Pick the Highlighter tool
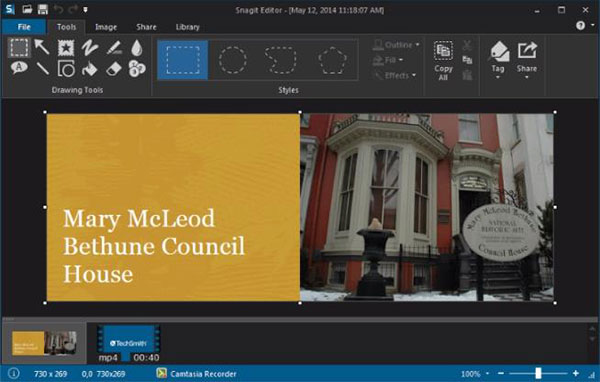This screenshot has height=382, width=600. [x=114, y=47]
